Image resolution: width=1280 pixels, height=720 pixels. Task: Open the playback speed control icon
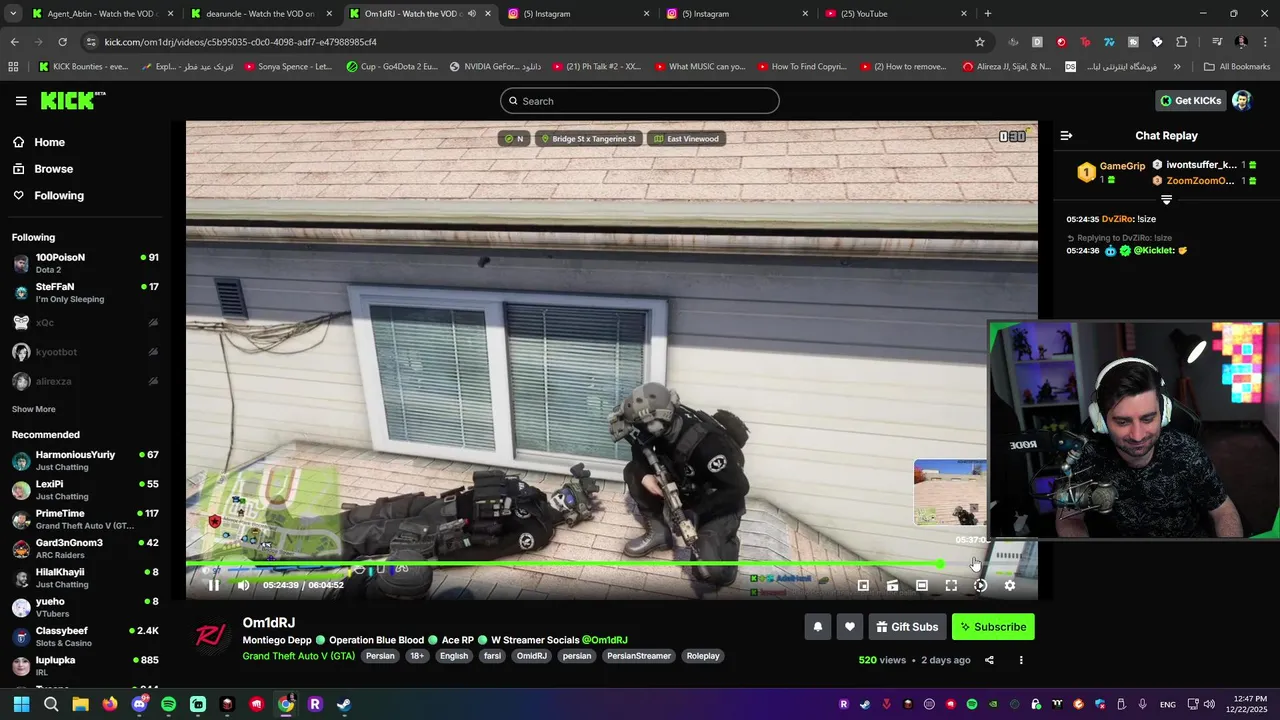[x=980, y=585]
